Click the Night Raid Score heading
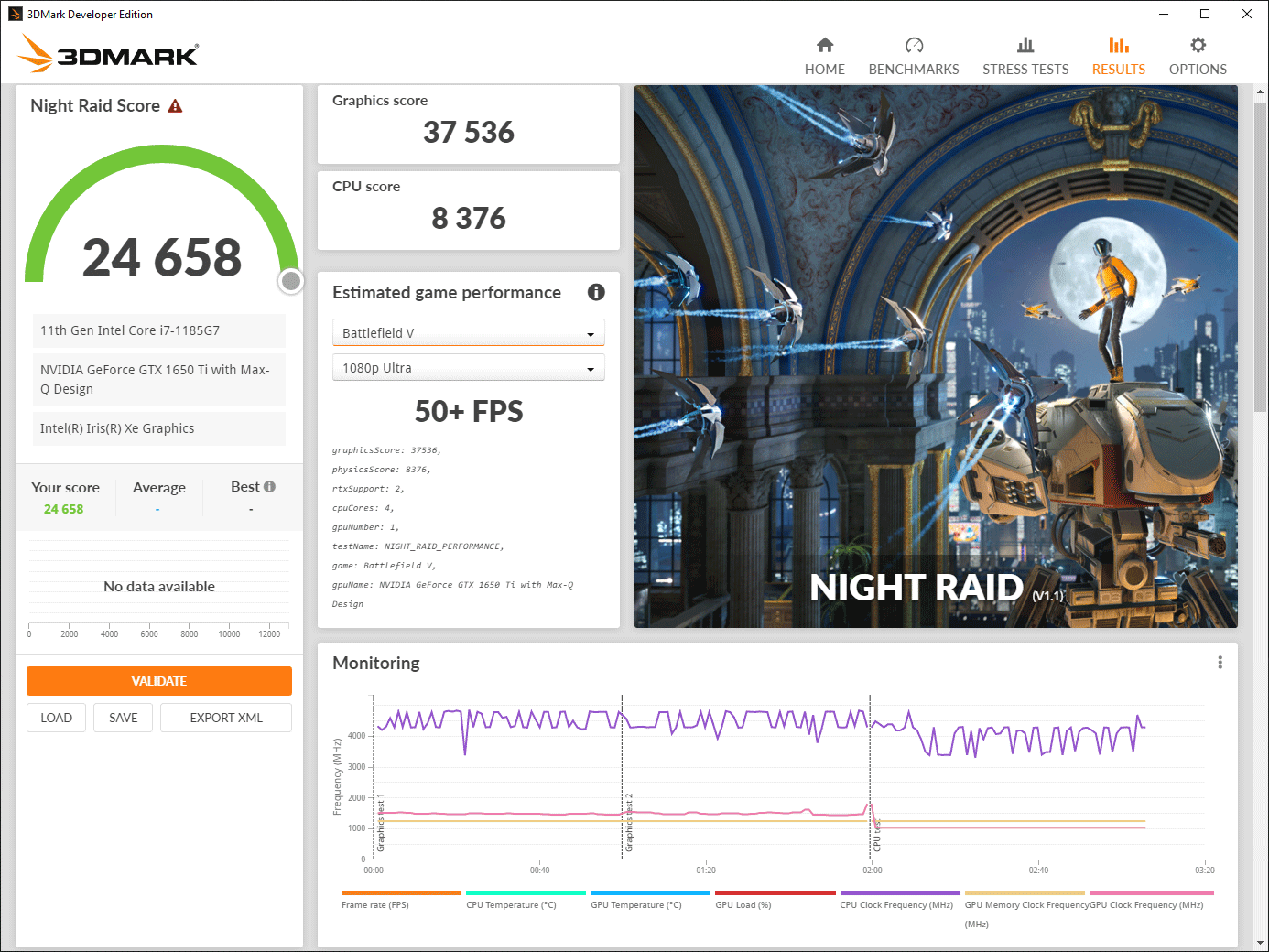The width and height of the screenshot is (1269, 952). click(95, 106)
